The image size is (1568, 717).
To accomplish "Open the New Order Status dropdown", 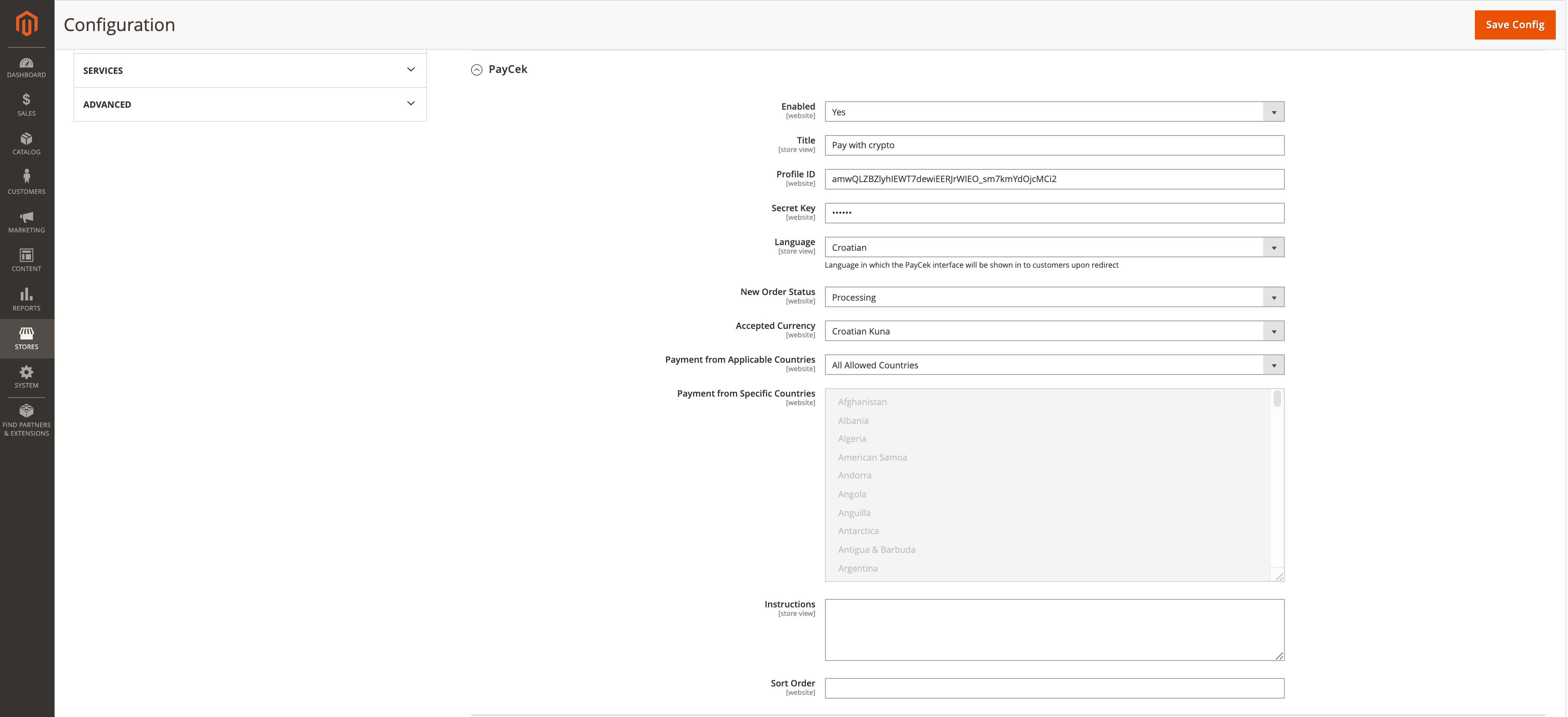I will tap(1274, 297).
